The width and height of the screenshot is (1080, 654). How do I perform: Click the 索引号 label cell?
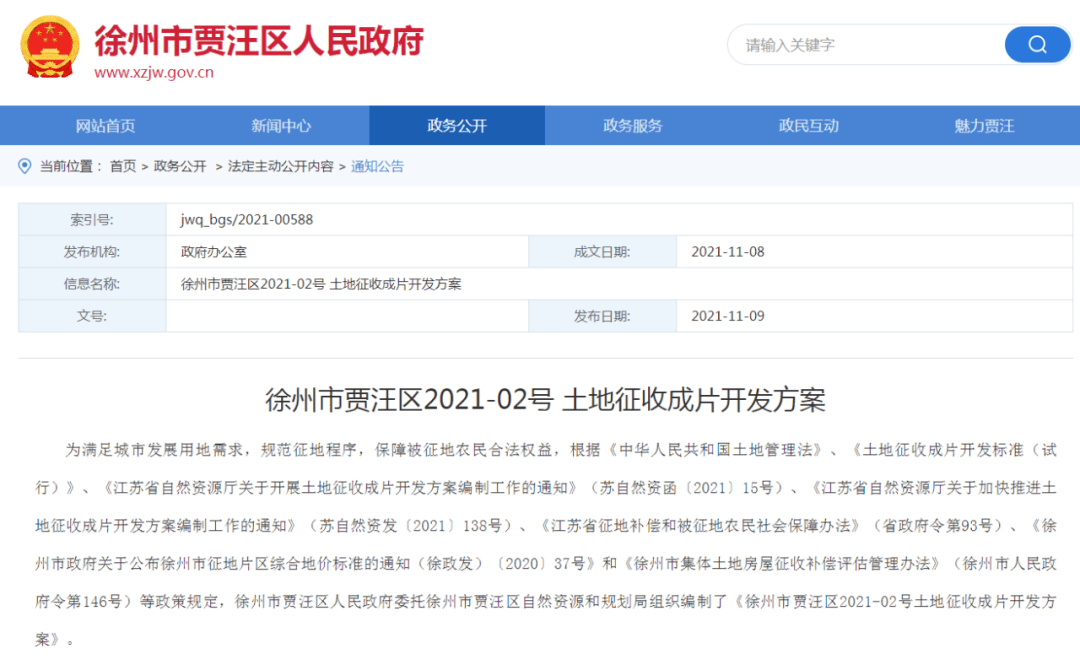92,220
